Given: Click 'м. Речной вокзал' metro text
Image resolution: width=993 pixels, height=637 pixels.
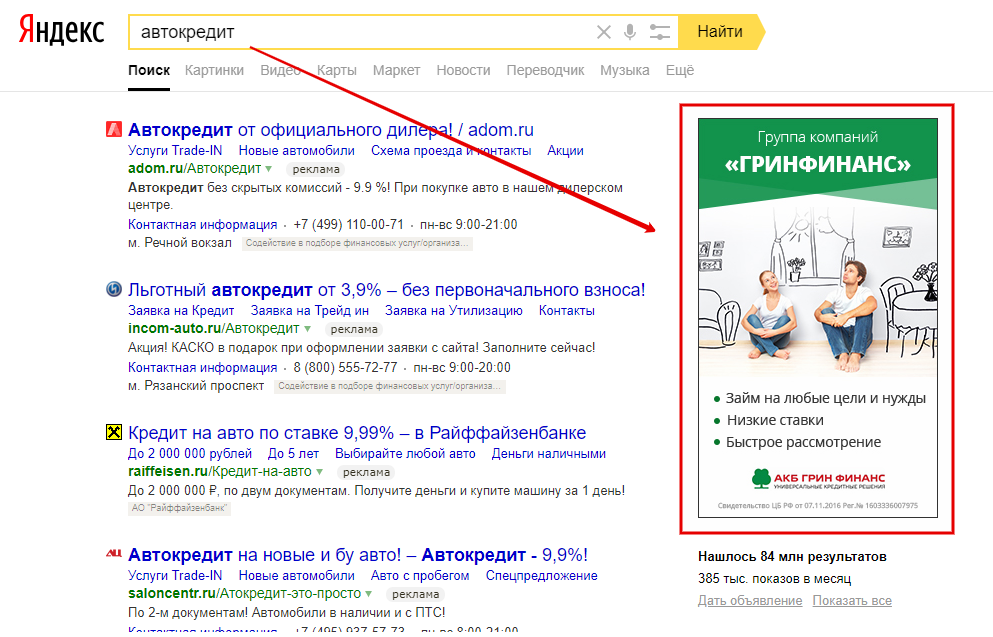Looking at the screenshot, I should (x=180, y=243).
